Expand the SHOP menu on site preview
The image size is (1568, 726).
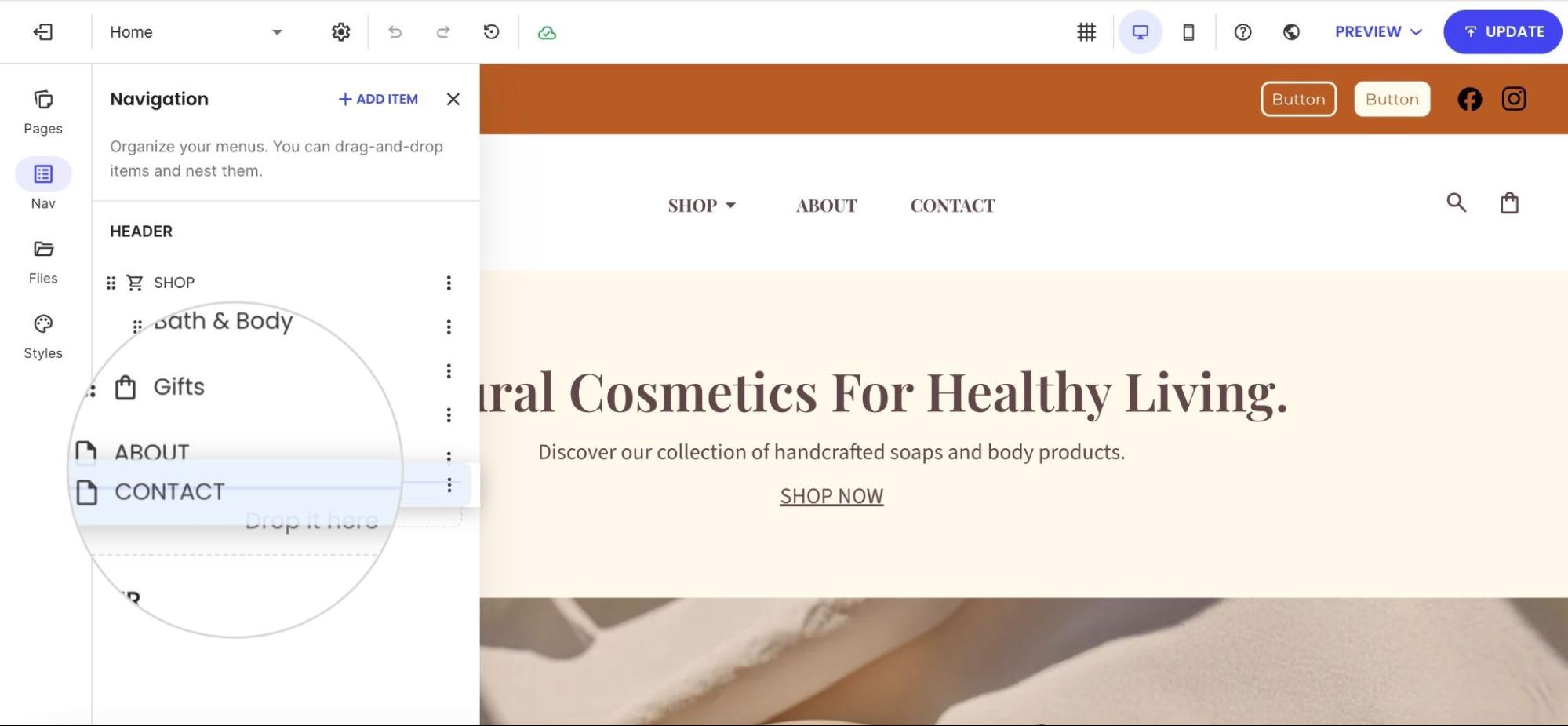coord(702,206)
